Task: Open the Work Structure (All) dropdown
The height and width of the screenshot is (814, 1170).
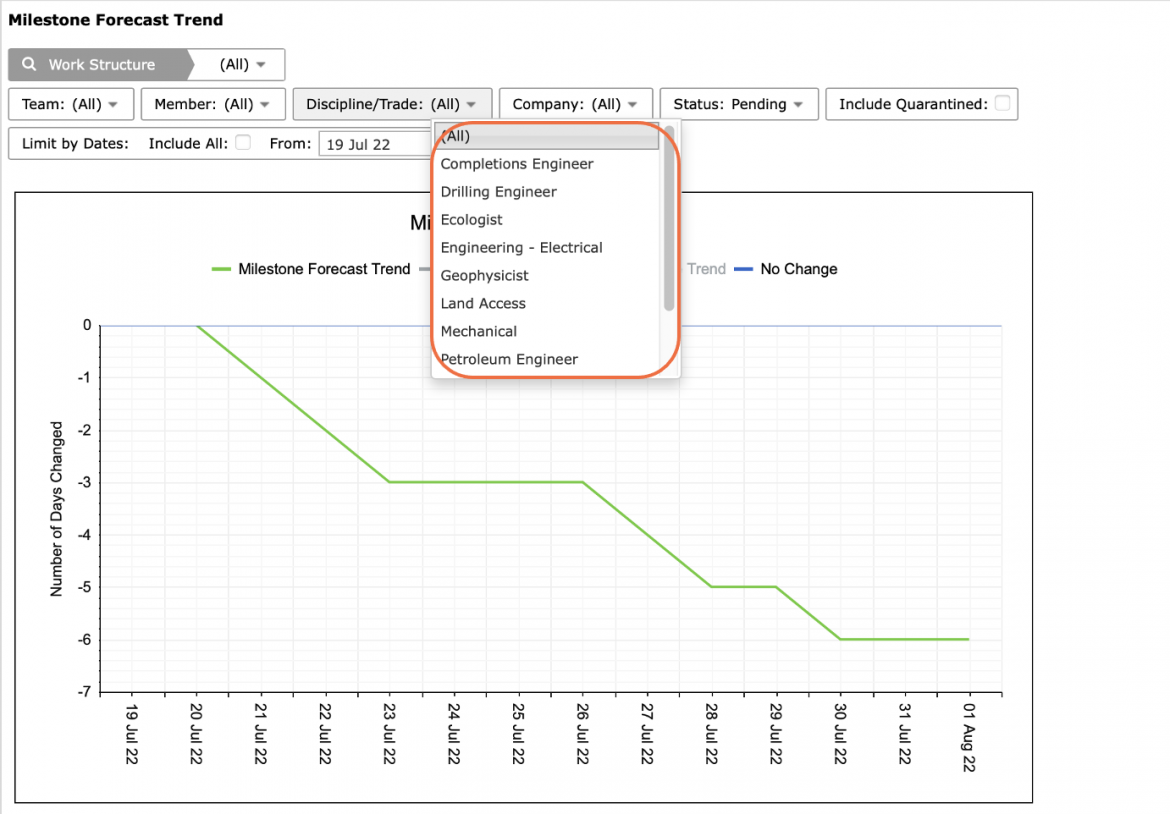Action: point(242,64)
